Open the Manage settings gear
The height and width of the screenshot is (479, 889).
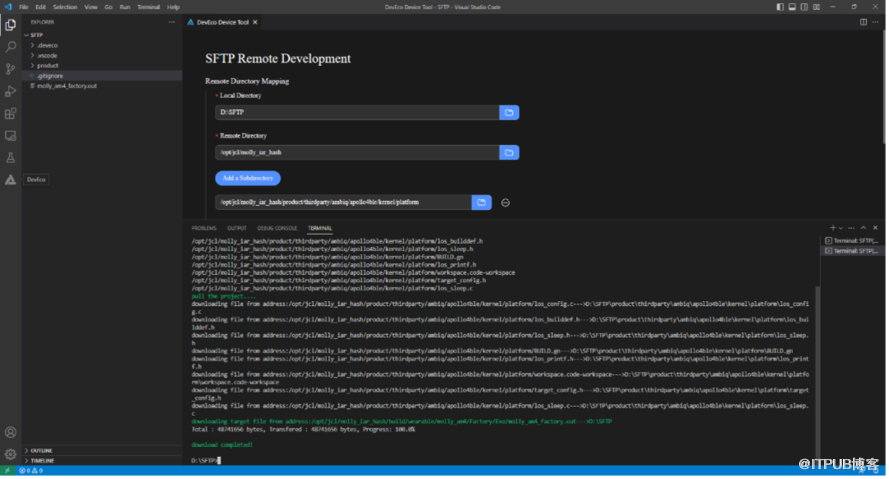coord(10,455)
